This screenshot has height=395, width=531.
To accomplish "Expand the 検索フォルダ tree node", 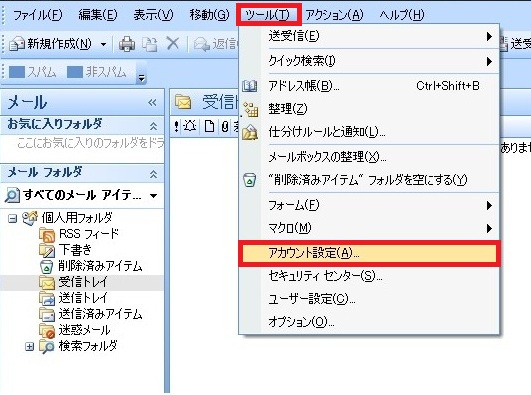I will [x=30, y=347].
